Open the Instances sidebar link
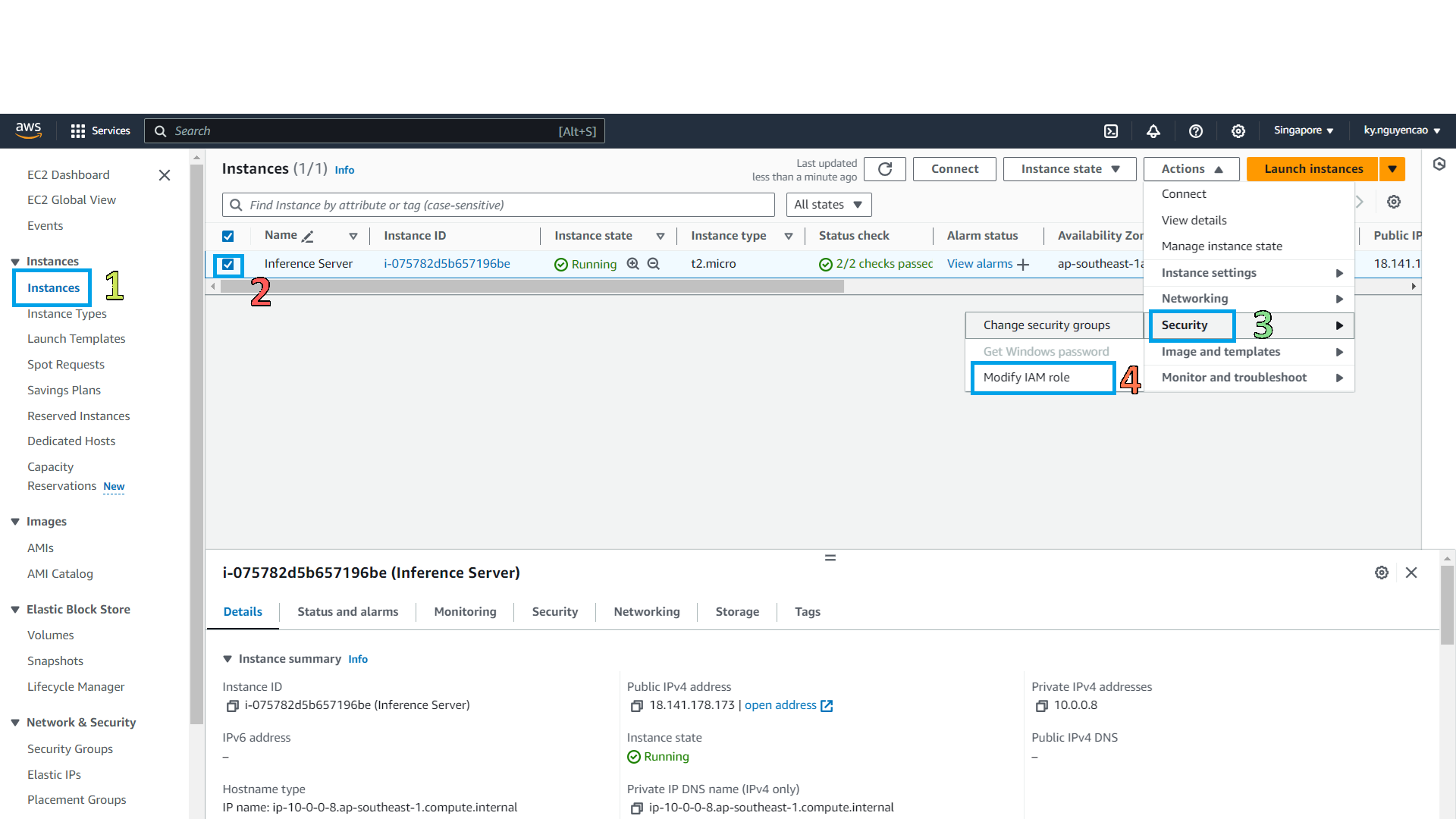The width and height of the screenshot is (1456, 819). [x=53, y=288]
